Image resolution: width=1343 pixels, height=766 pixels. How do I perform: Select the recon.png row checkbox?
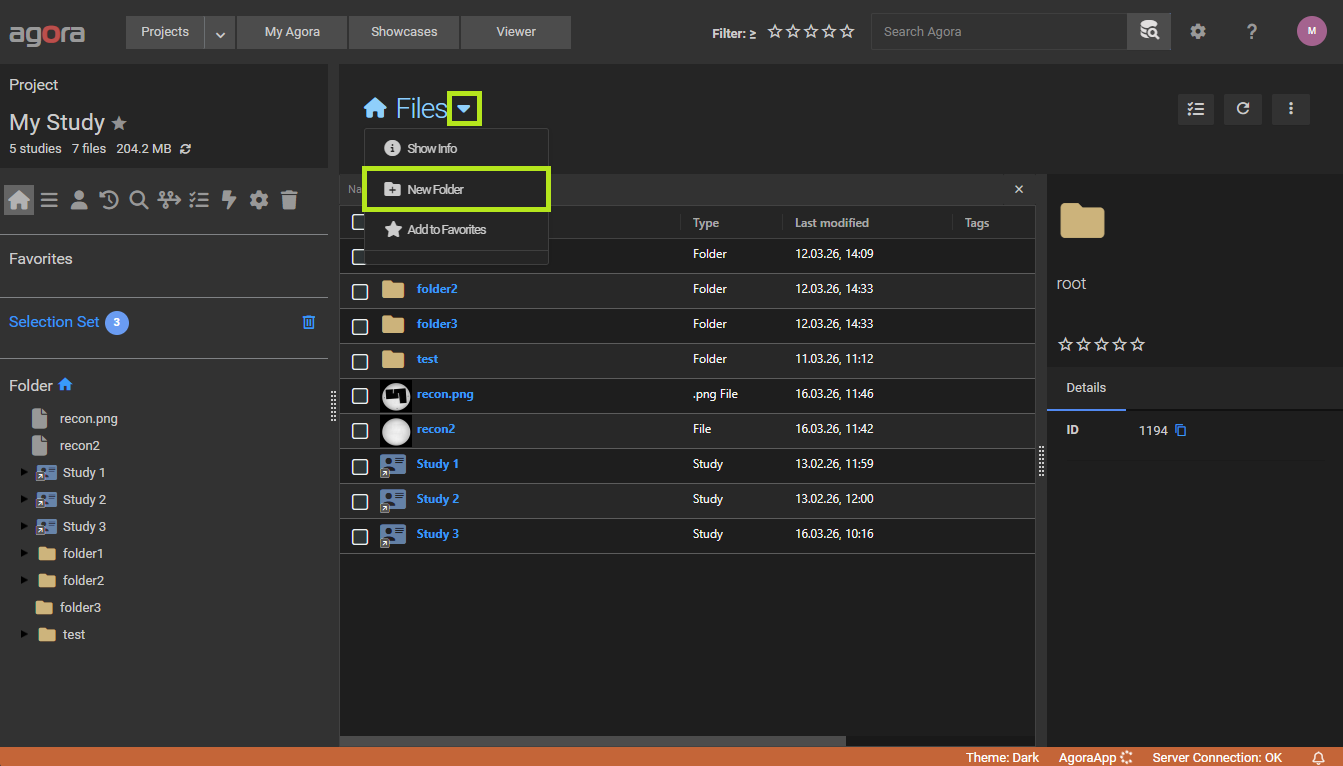tap(360, 397)
